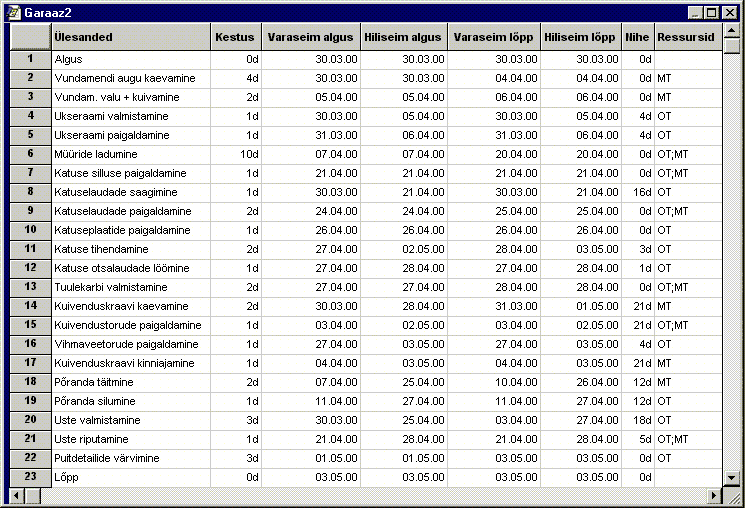Select row header number 1
Viewport: 745px width, 508px height.
[x=30, y=59]
